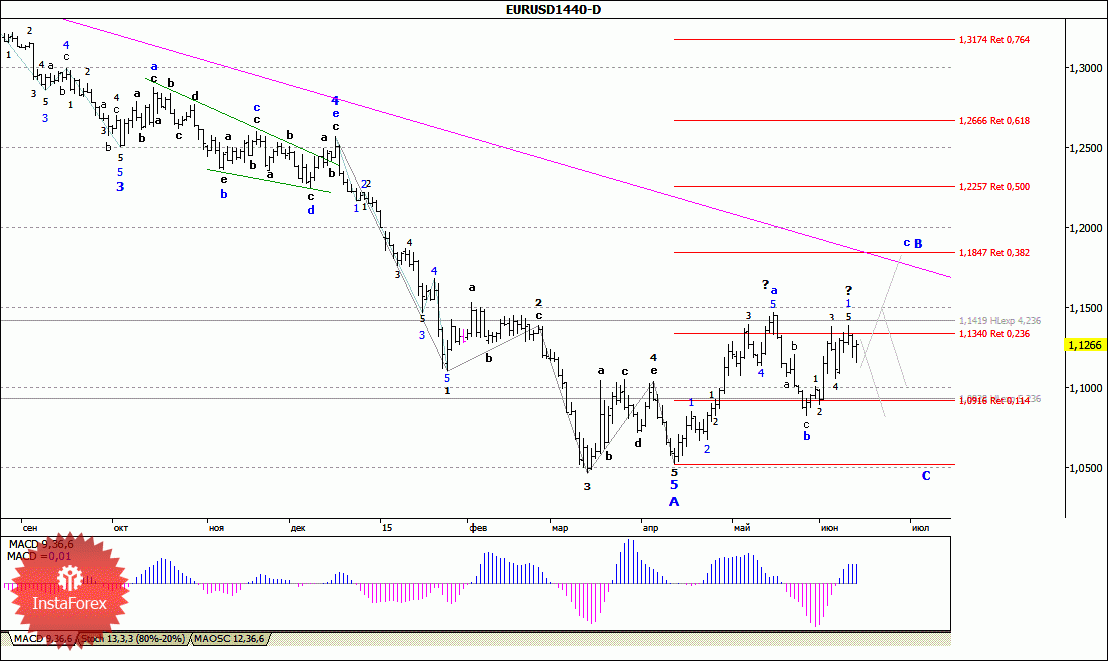
Task: Click the MACD =0,01 value readout
Action: [39, 556]
